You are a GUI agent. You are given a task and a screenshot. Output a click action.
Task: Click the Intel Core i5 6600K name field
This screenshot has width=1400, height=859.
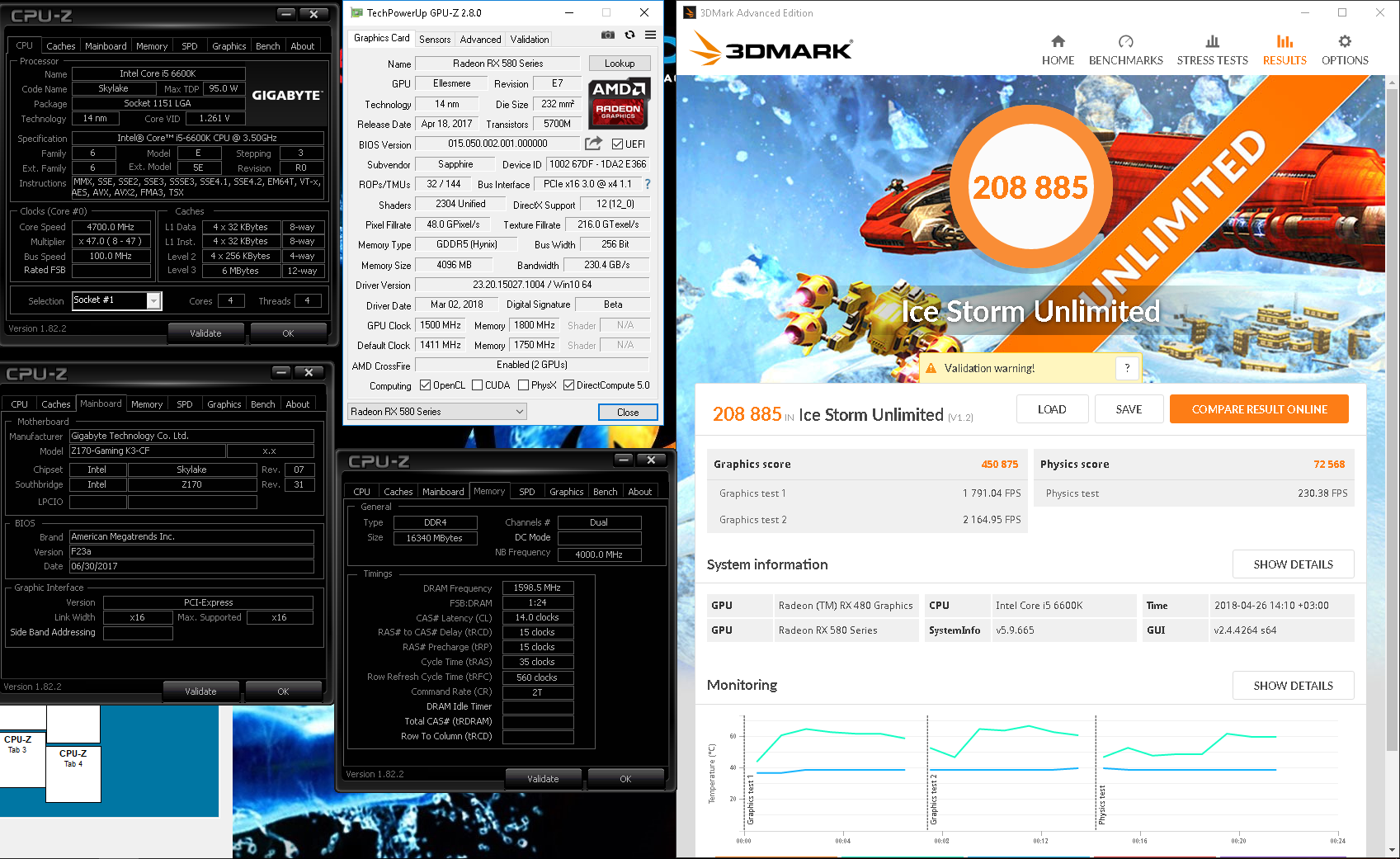(158, 73)
